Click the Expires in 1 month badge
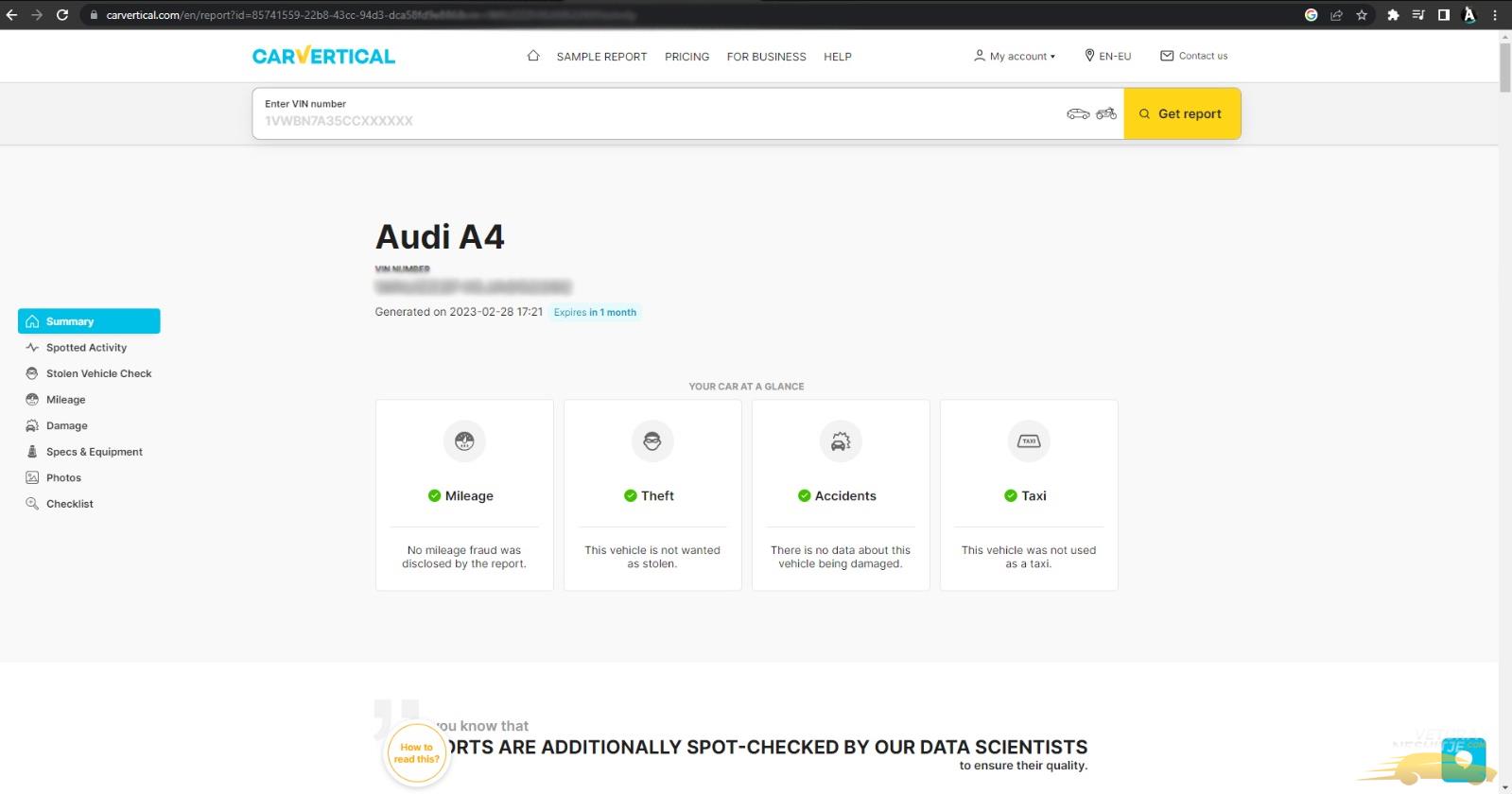Screen dimensions: 1512x794 595,312
